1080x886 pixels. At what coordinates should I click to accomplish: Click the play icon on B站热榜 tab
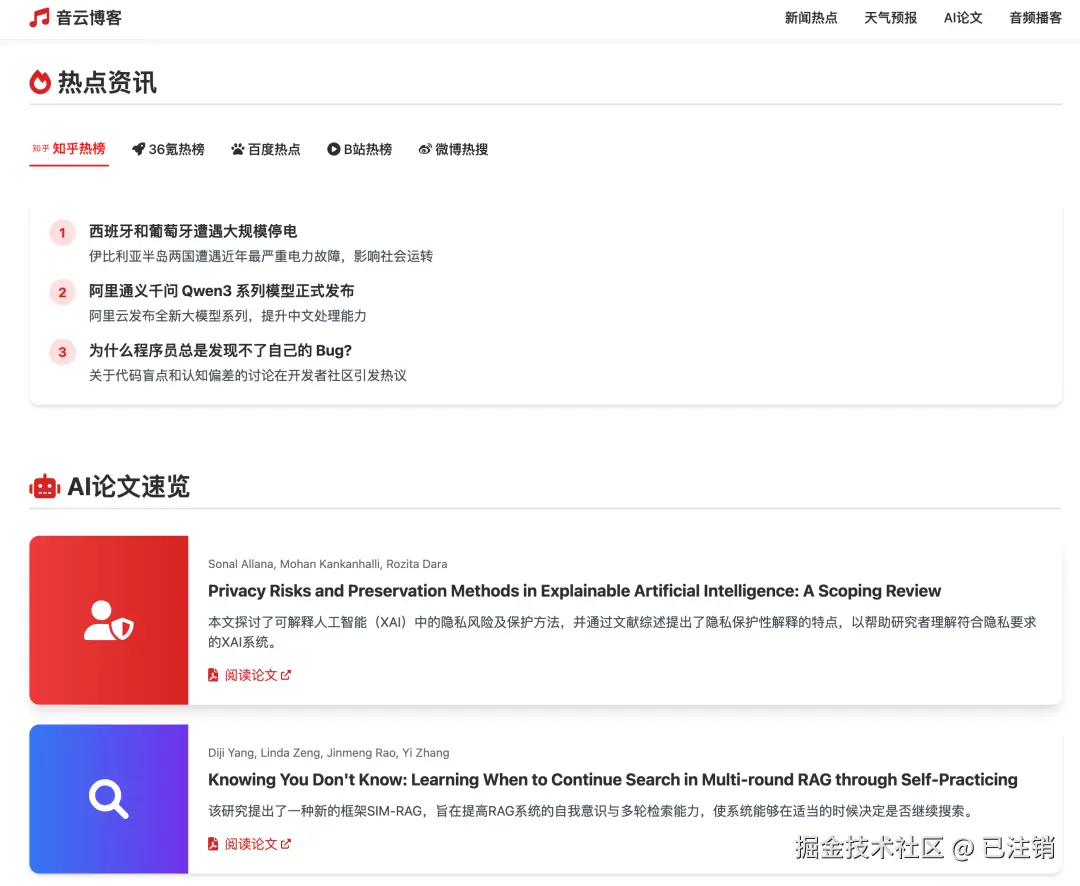pos(333,149)
